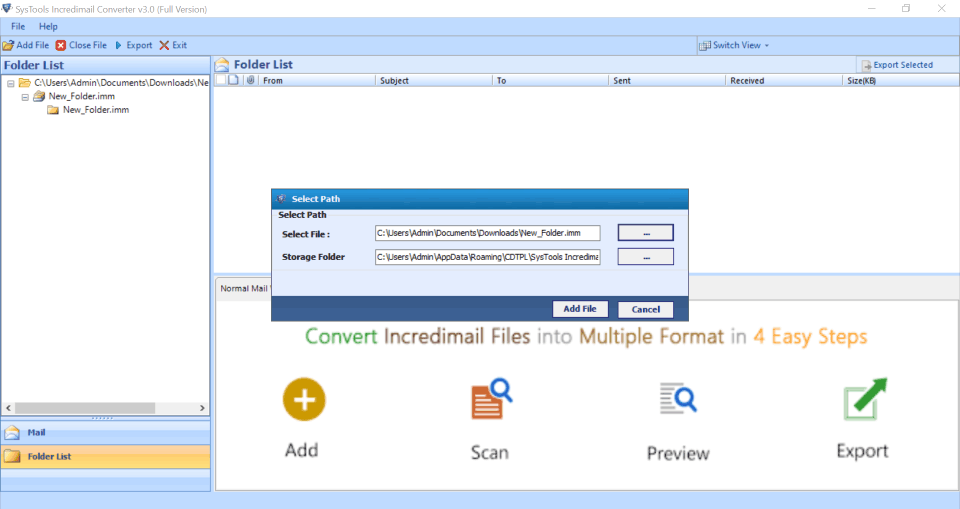The width and height of the screenshot is (960, 509).
Task: Click the Export Selected button
Action: 897,65
